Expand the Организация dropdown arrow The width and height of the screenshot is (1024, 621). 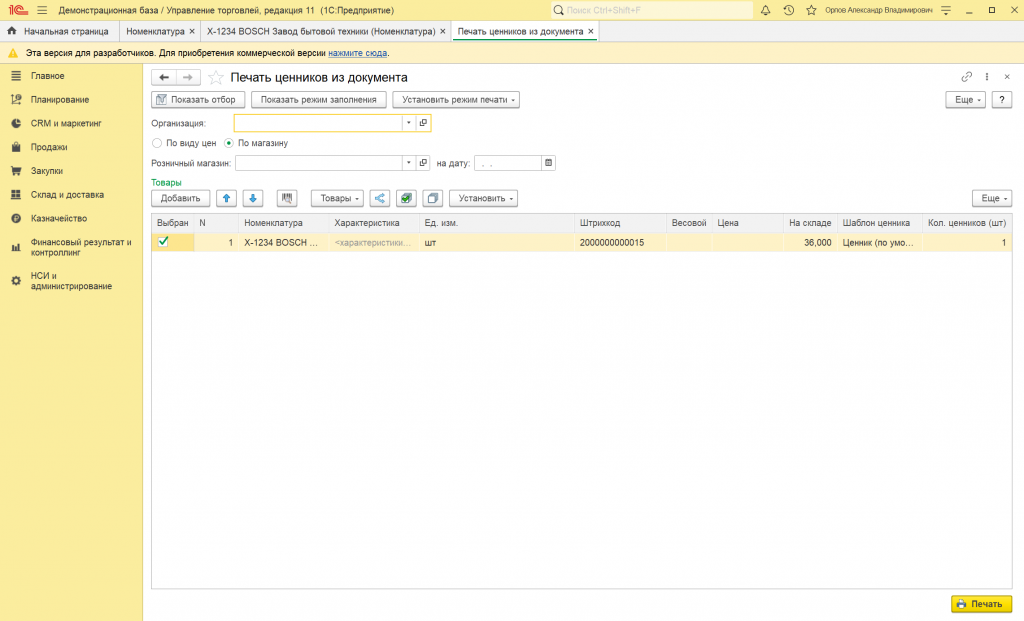pos(409,123)
